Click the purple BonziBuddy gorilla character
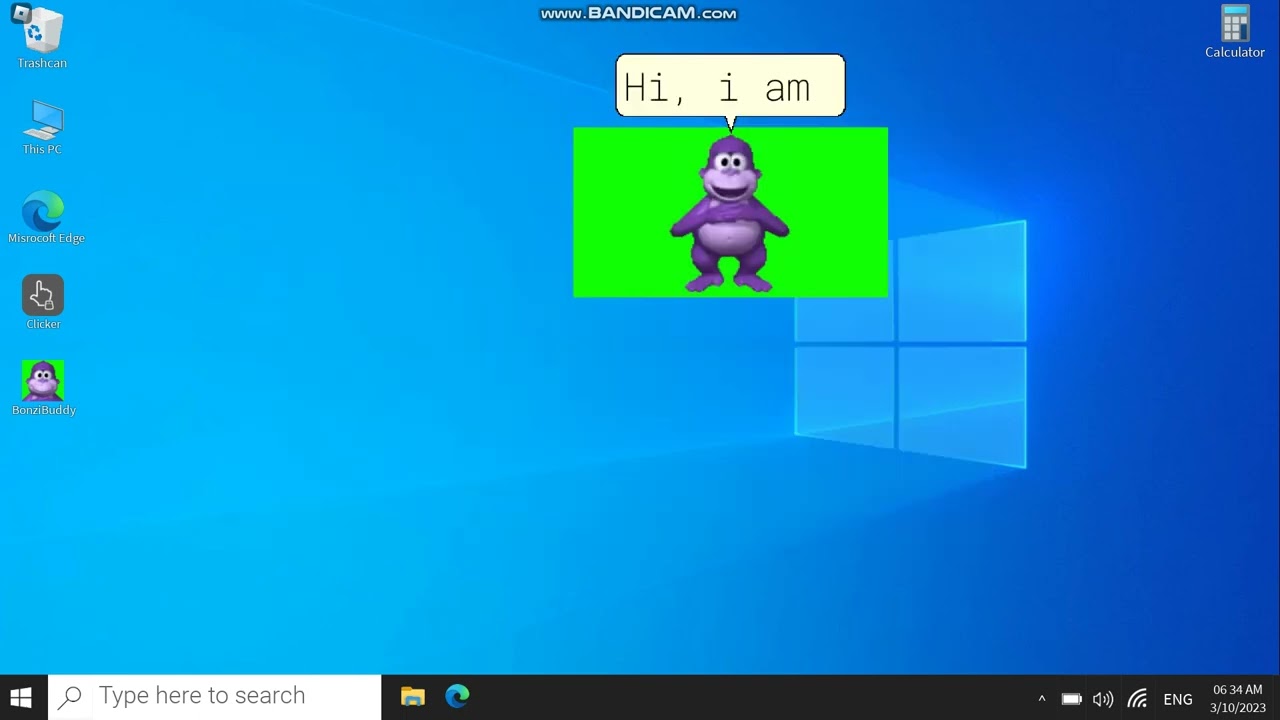Image resolution: width=1280 pixels, height=720 pixels. [x=730, y=214]
